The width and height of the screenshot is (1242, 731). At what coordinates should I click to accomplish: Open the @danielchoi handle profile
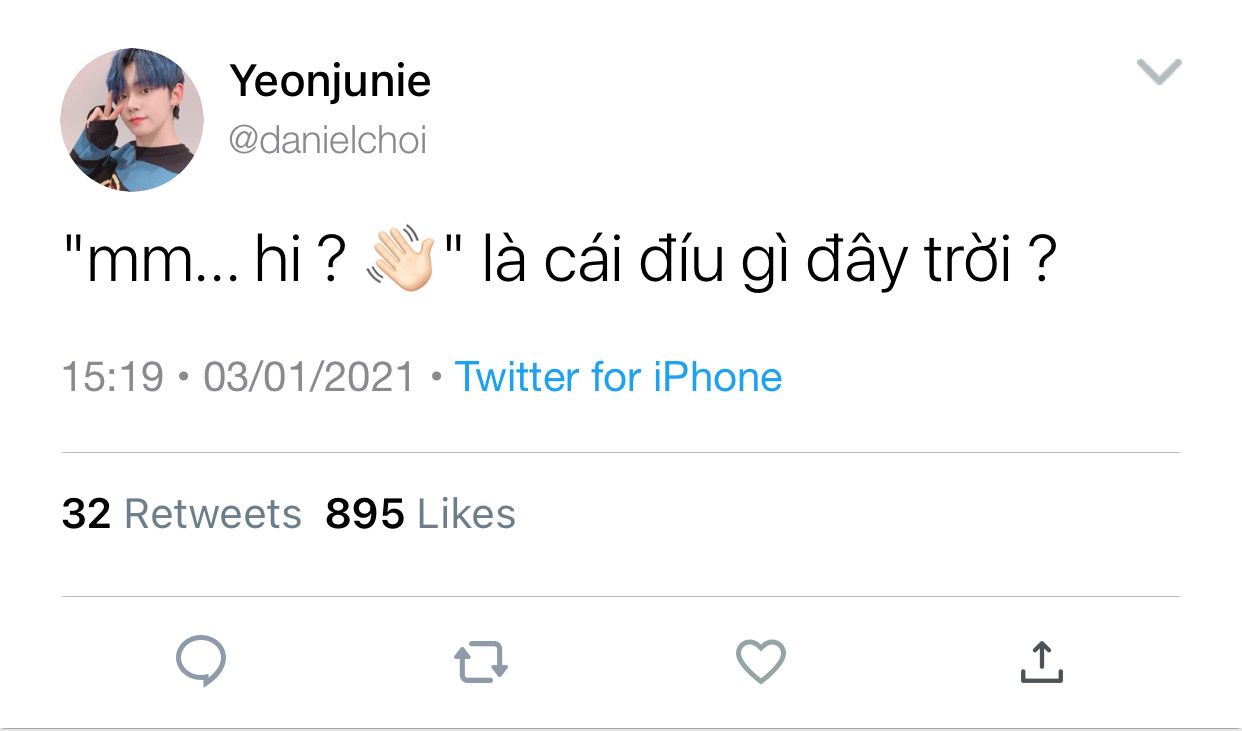[x=328, y=140]
